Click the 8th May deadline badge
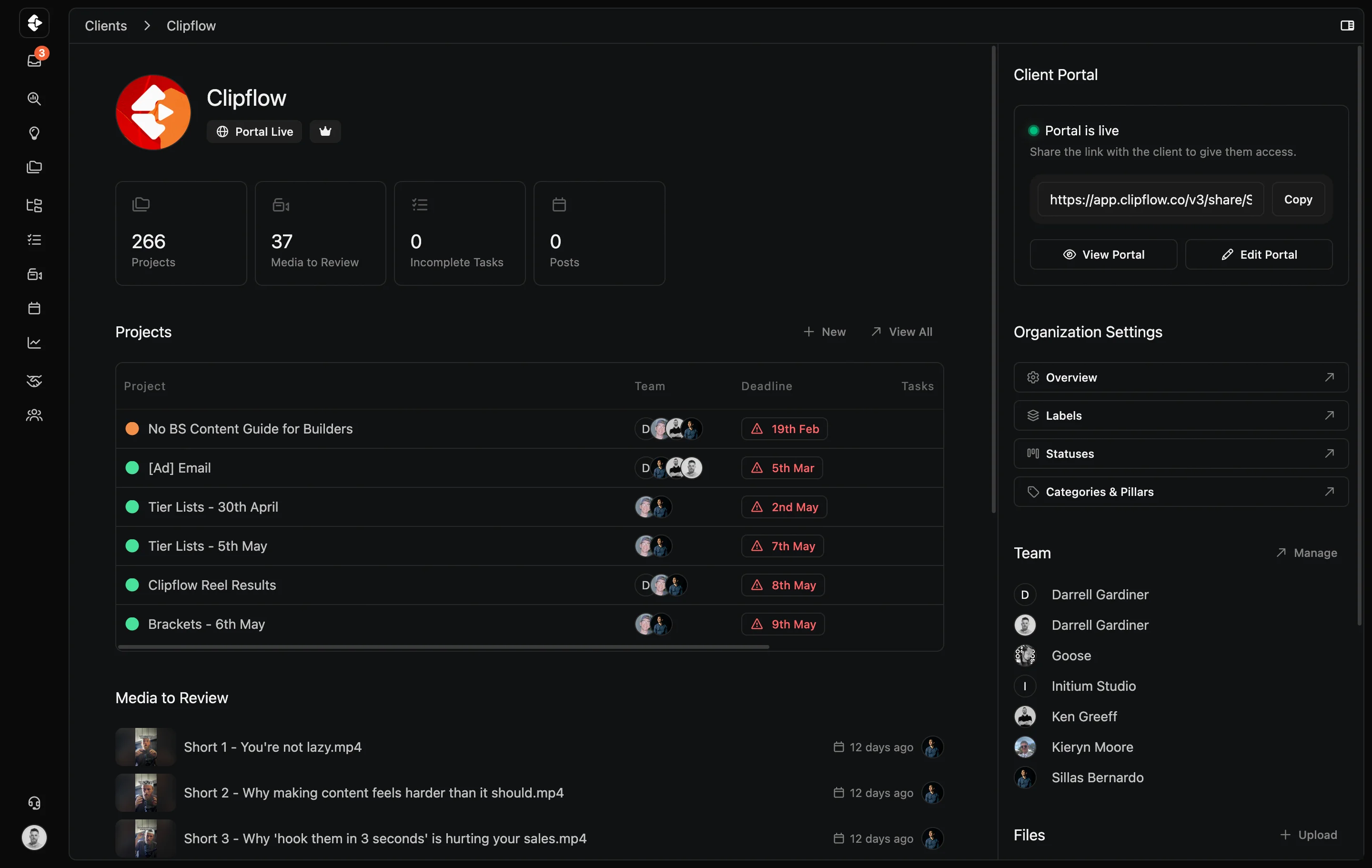This screenshot has height=868, width=1372. 783,585
